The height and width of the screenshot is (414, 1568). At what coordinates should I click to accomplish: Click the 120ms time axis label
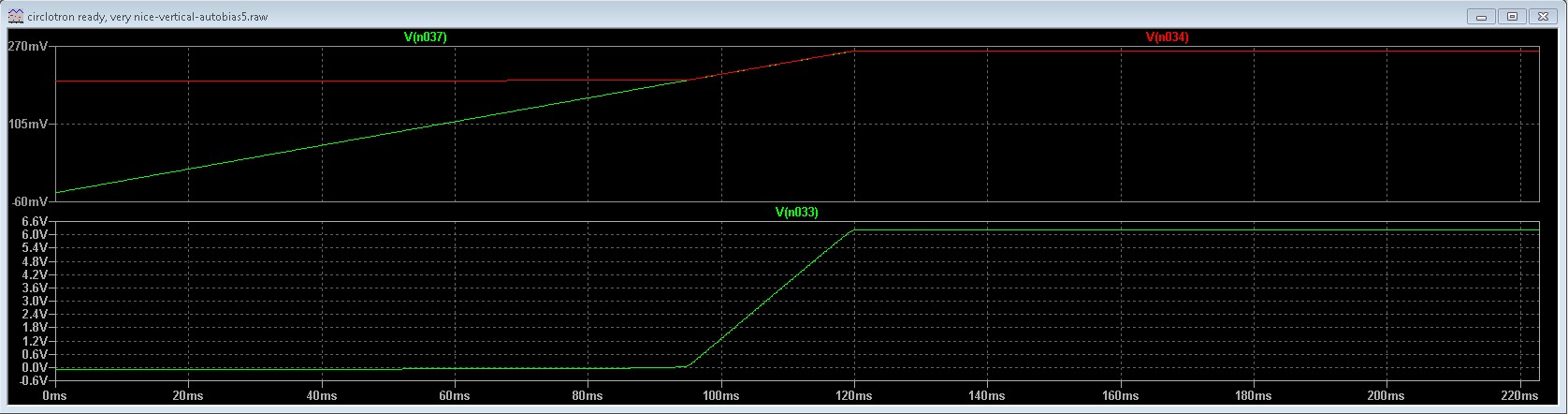pyautogui.click(x=853, y=395)
